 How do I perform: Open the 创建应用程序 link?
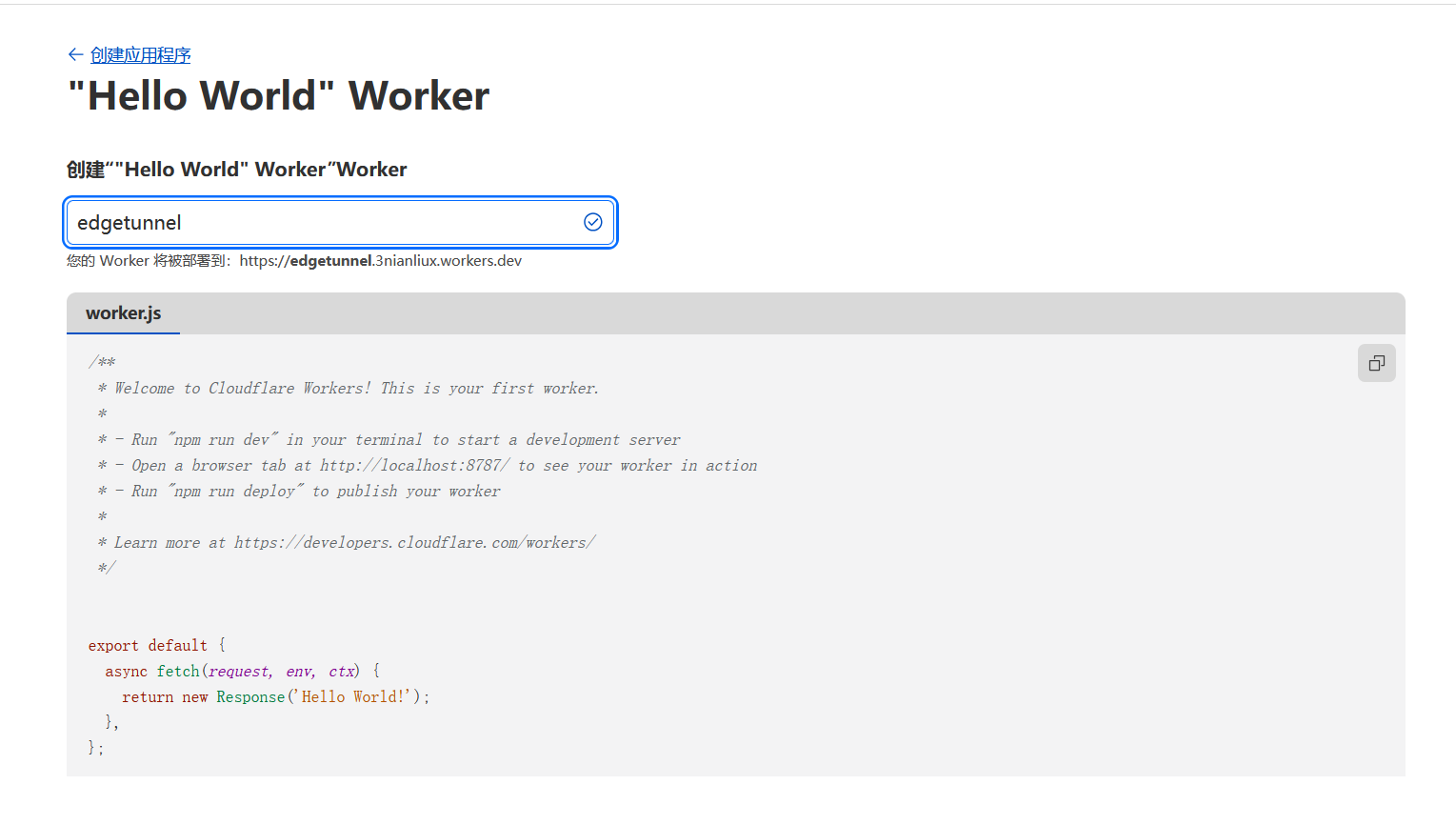click(x=140, y=55)
